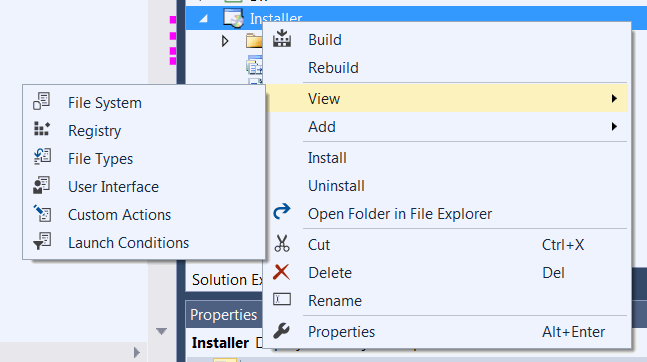Open File Types editor icon
Viewport: 647px width, 362px height.
point(42,157)
